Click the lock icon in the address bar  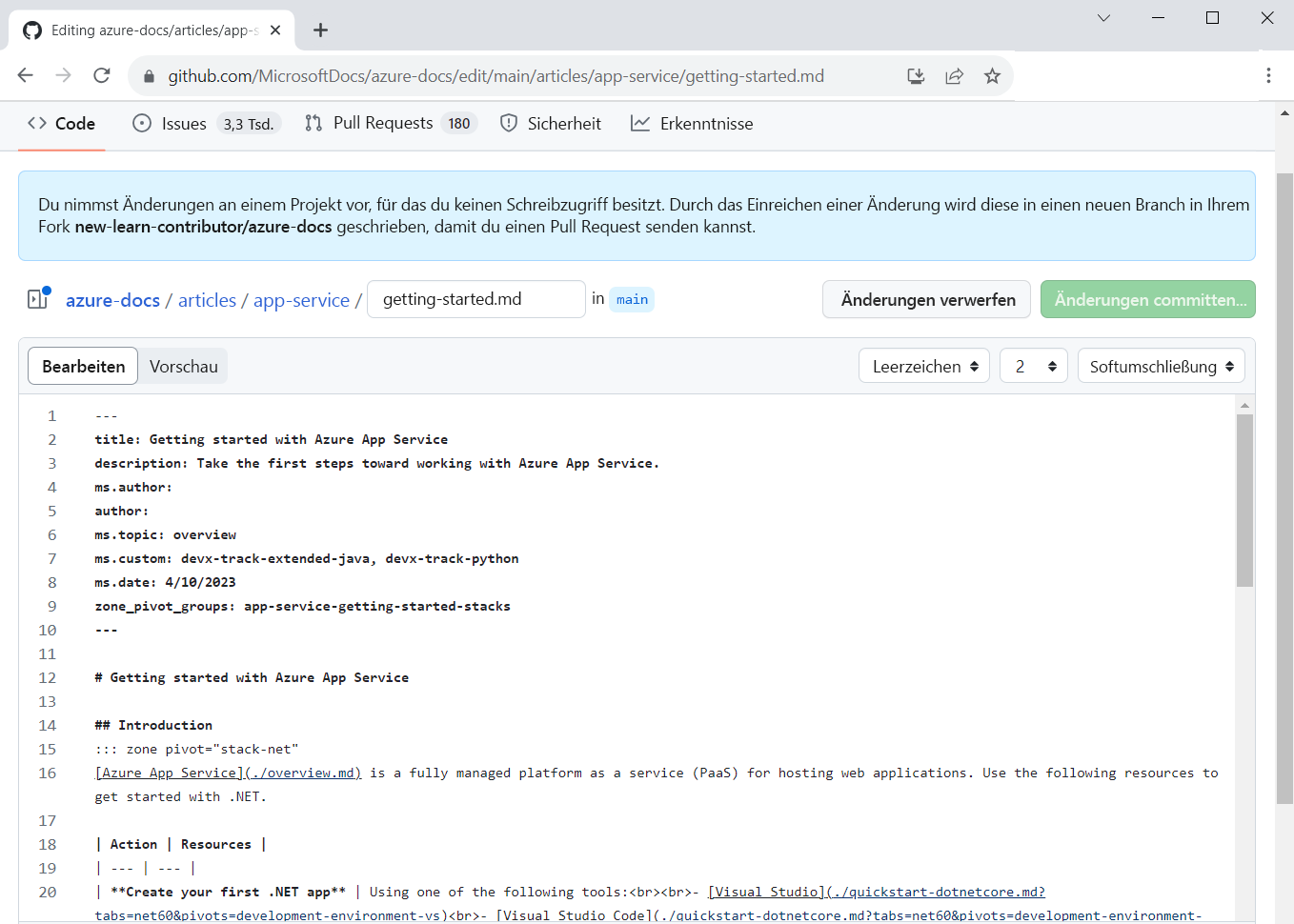click(x=148, y=75)
